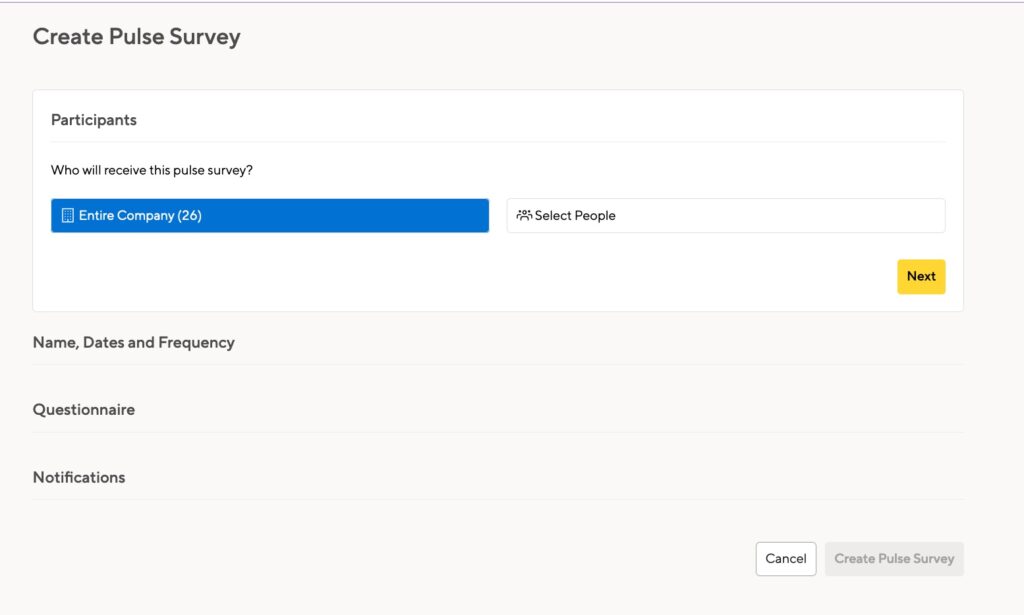This screenshot has height=615, width=1024.
Task: Expand the Questionnaire section
Action: [x=84, y=409]
